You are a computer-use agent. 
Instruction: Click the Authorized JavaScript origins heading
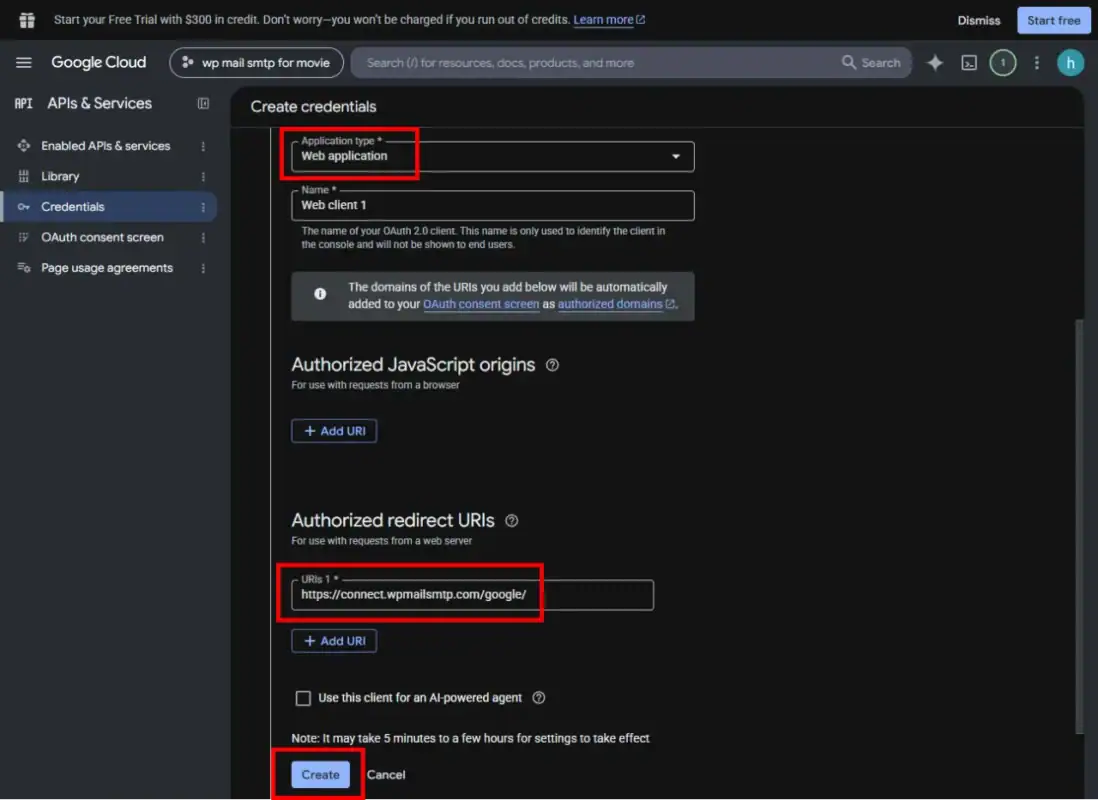(x=413, y=365)
